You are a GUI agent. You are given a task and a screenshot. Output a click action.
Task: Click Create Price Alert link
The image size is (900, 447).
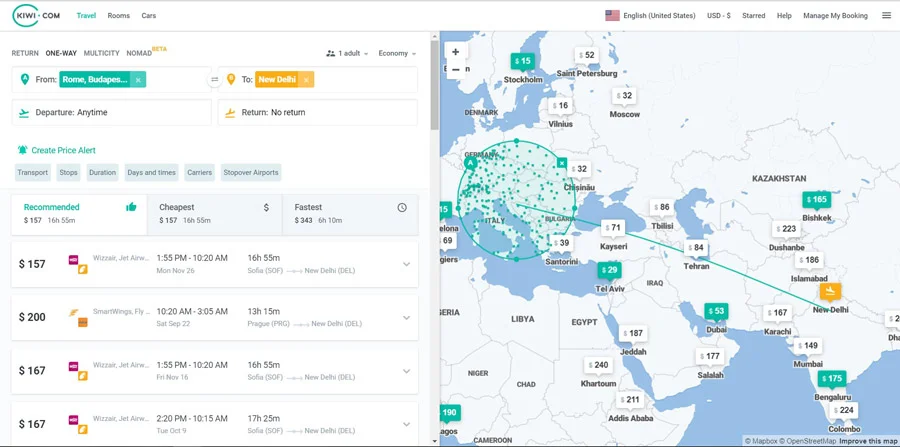tap(63, 150)
